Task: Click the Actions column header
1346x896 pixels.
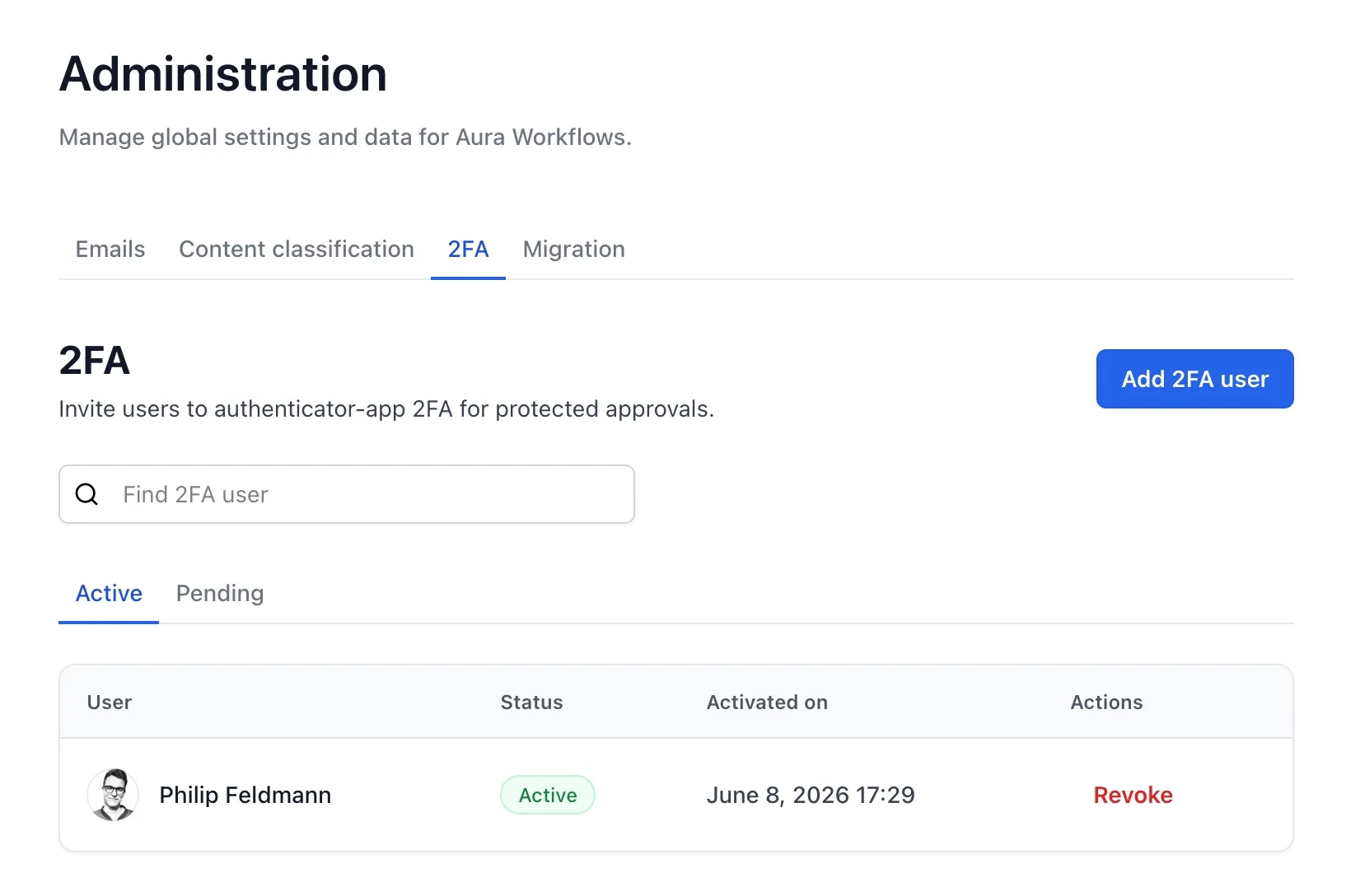Action: click(1106, 702)
